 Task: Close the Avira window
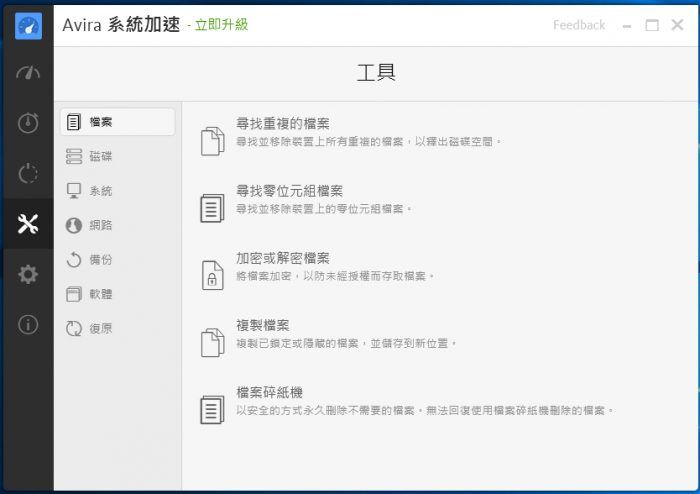[x=677, y=25]
